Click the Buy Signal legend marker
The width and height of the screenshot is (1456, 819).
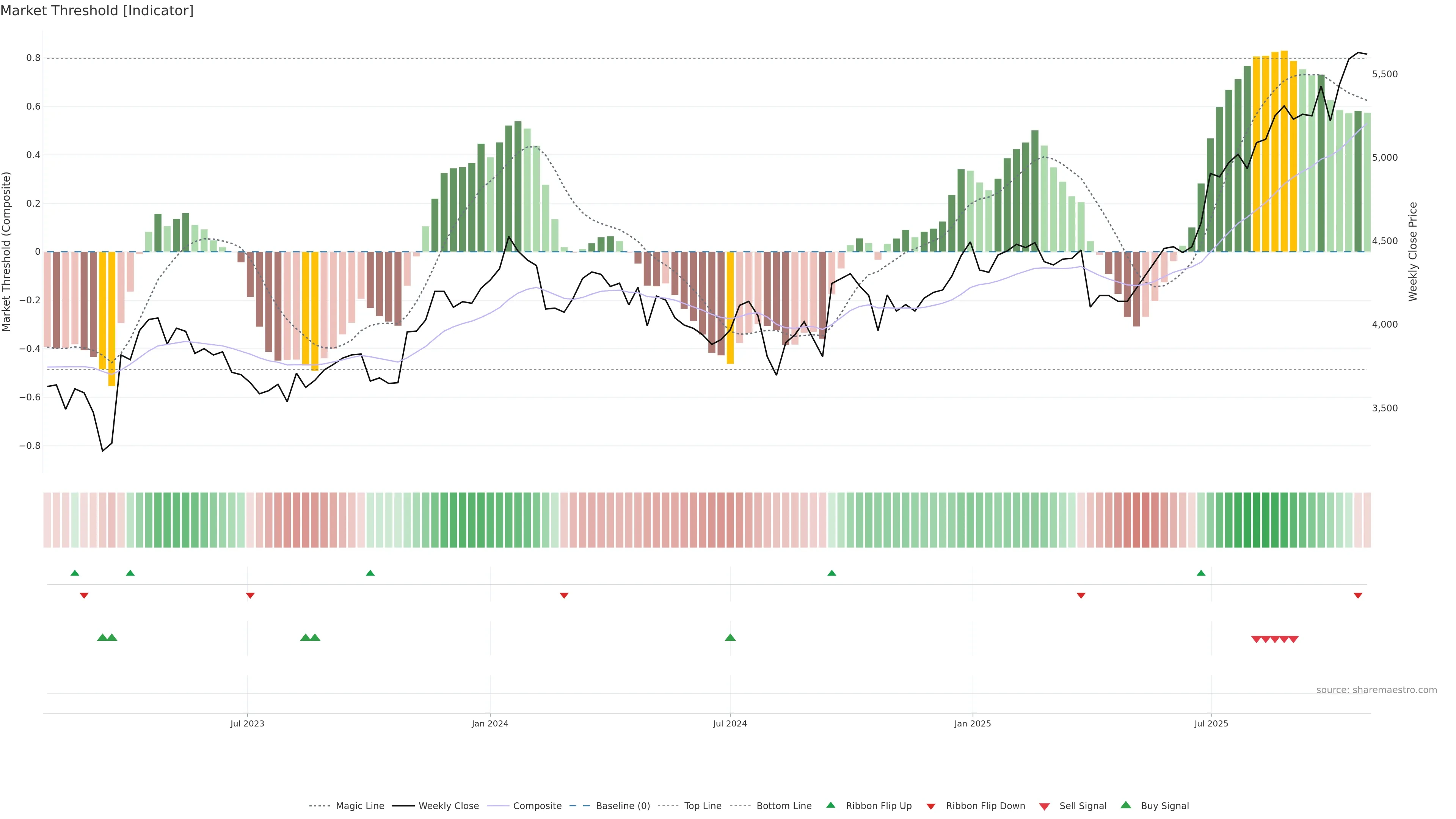pos(1126,805)
